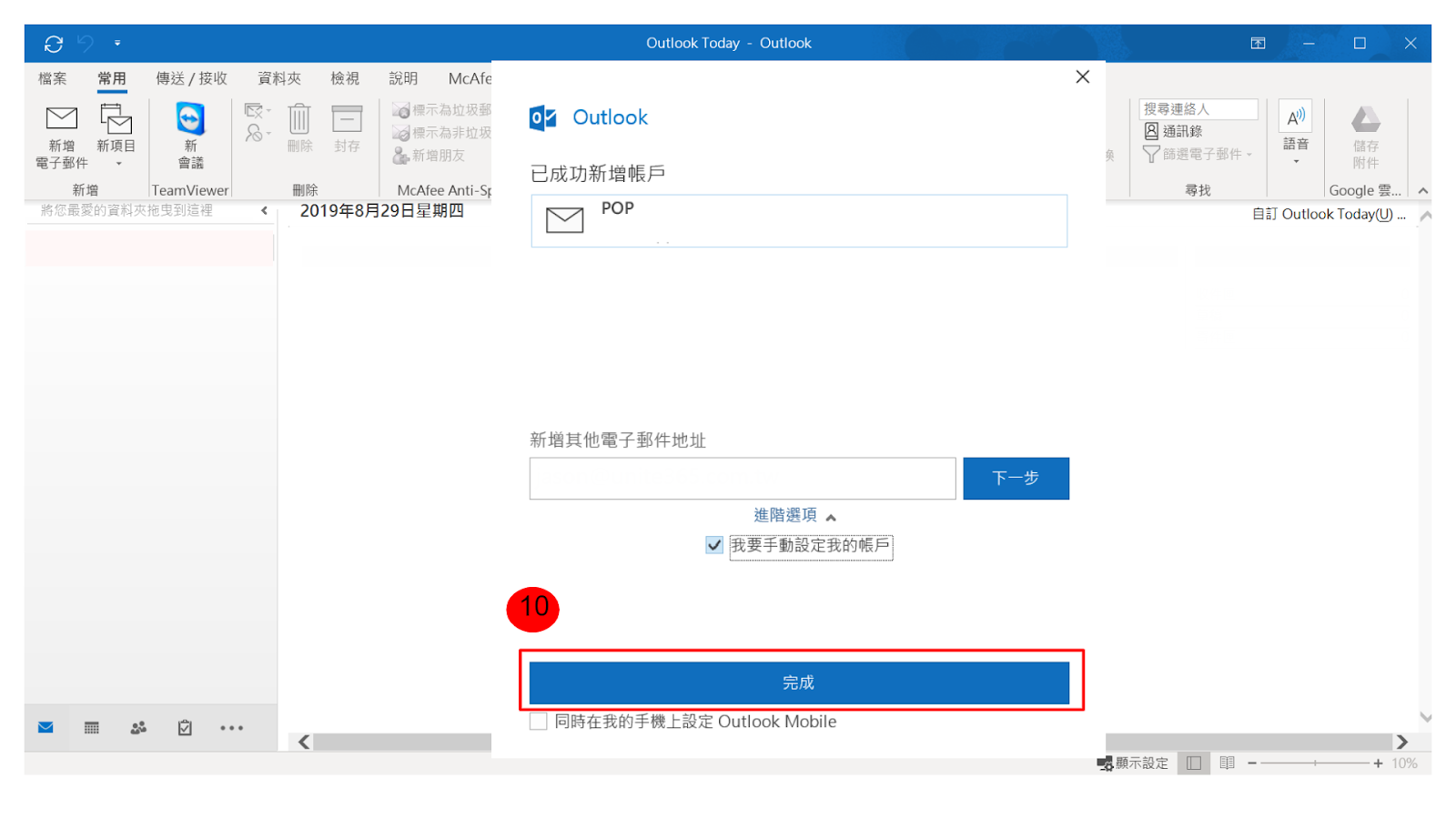
Task: Collapse the ribbon with the chevron
Action: [x=1423, y=190]
